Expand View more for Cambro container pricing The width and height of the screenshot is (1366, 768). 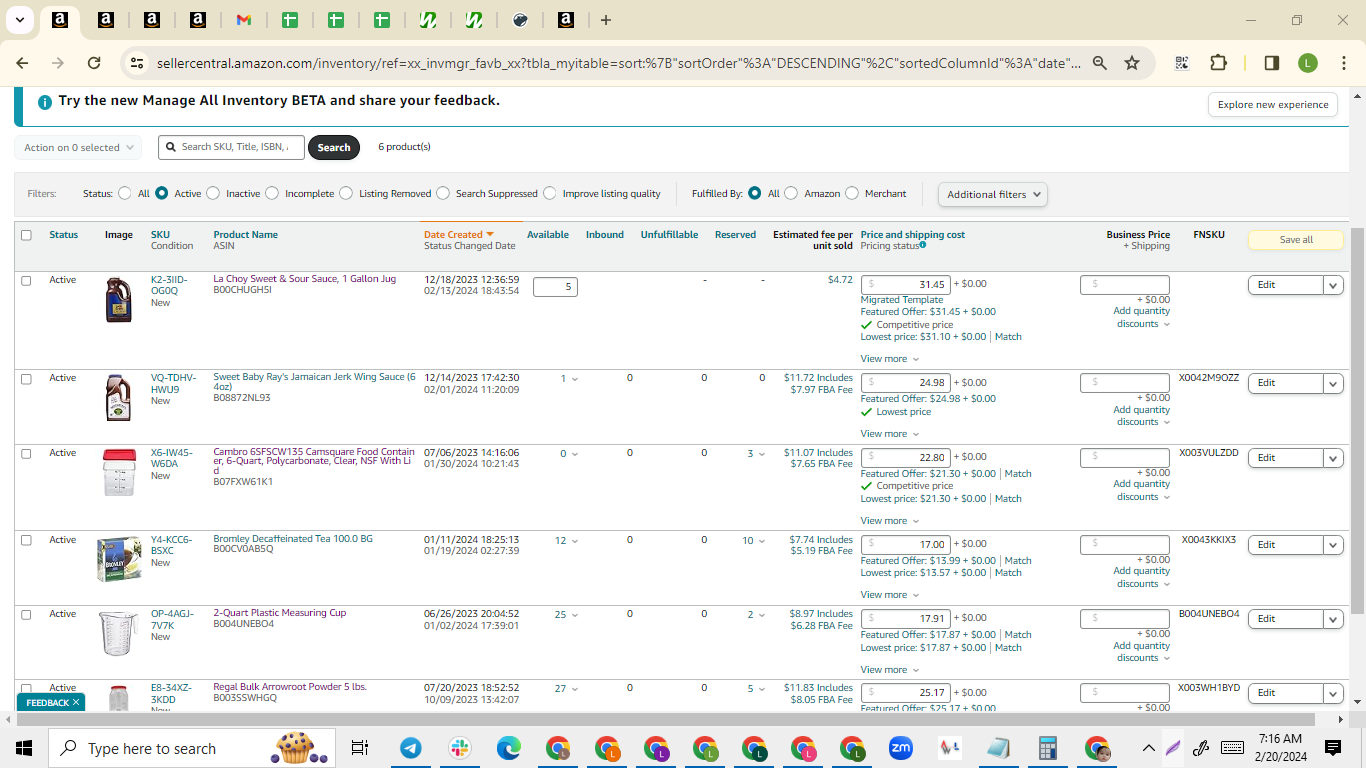[889, 521]
